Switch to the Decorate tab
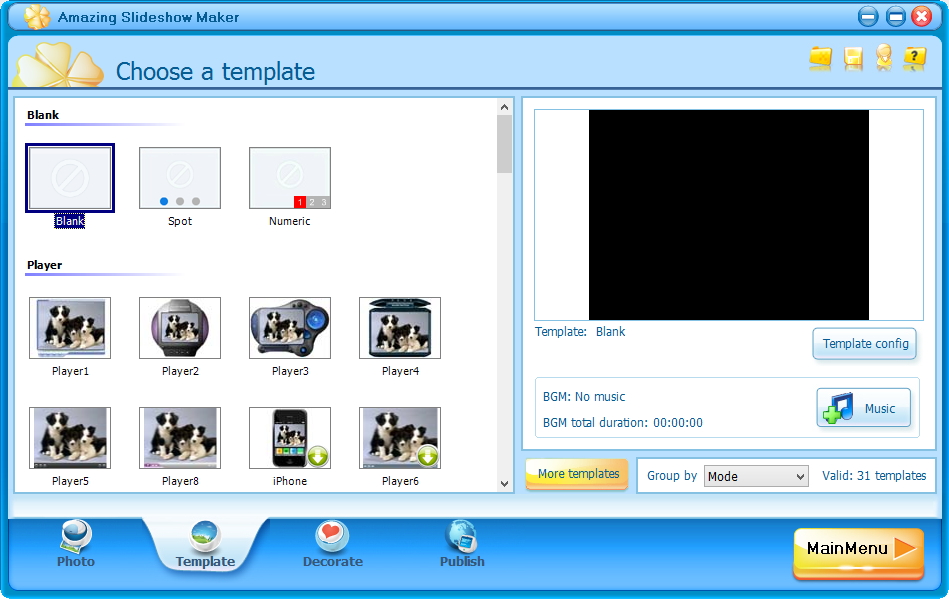 [332, 544]
